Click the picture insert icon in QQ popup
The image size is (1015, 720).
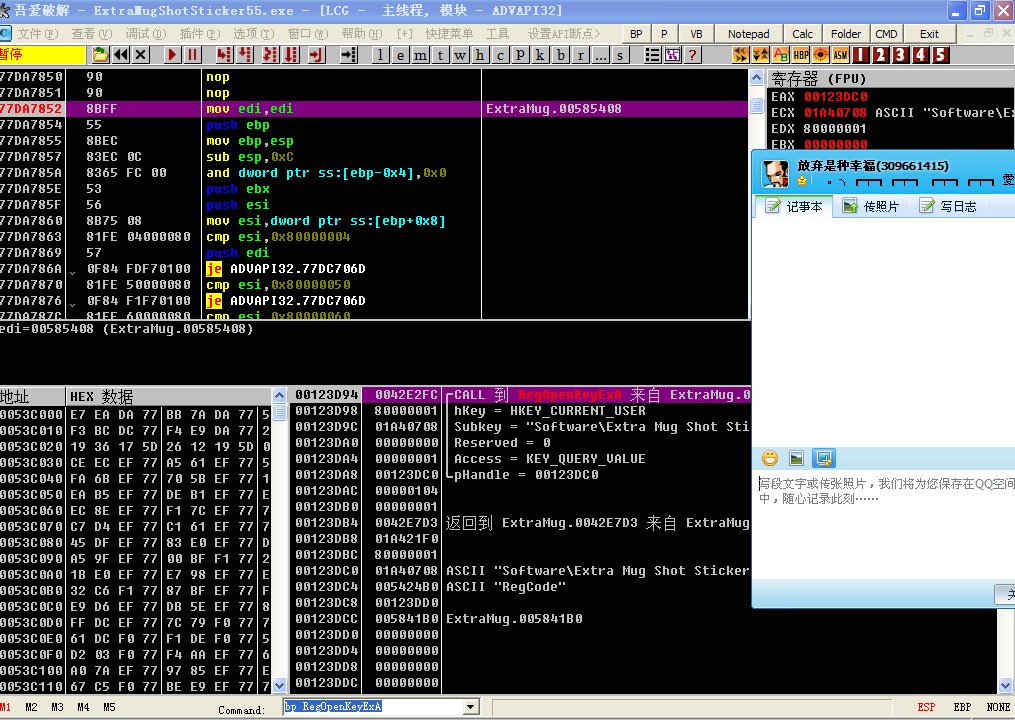pyautogui.click(x=796, y=458)
